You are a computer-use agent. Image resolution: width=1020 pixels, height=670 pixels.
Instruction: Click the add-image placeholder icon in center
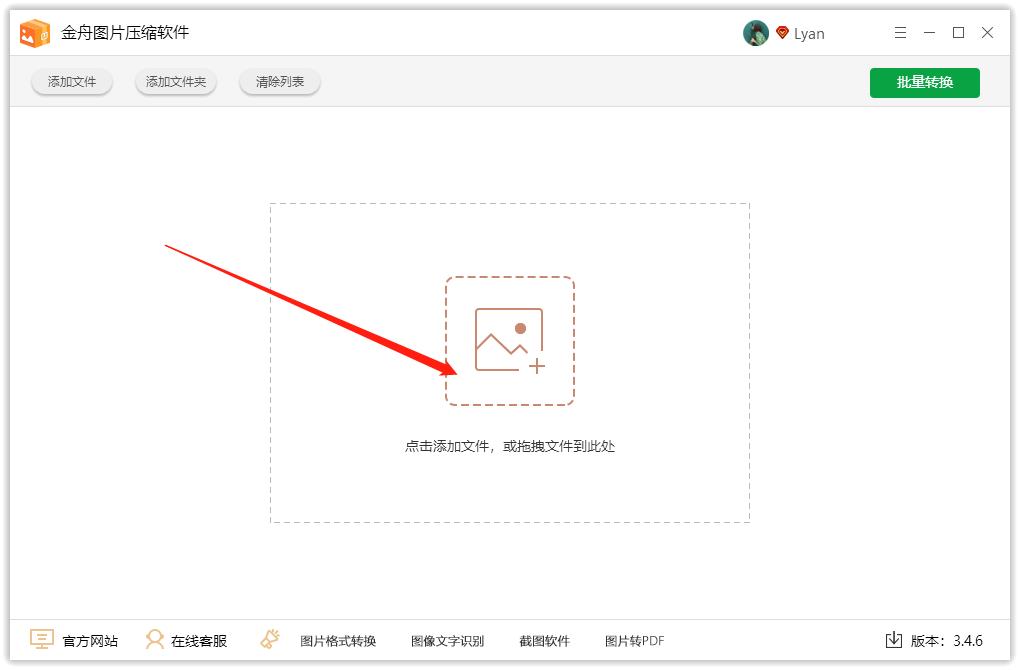tap(510, 340)
